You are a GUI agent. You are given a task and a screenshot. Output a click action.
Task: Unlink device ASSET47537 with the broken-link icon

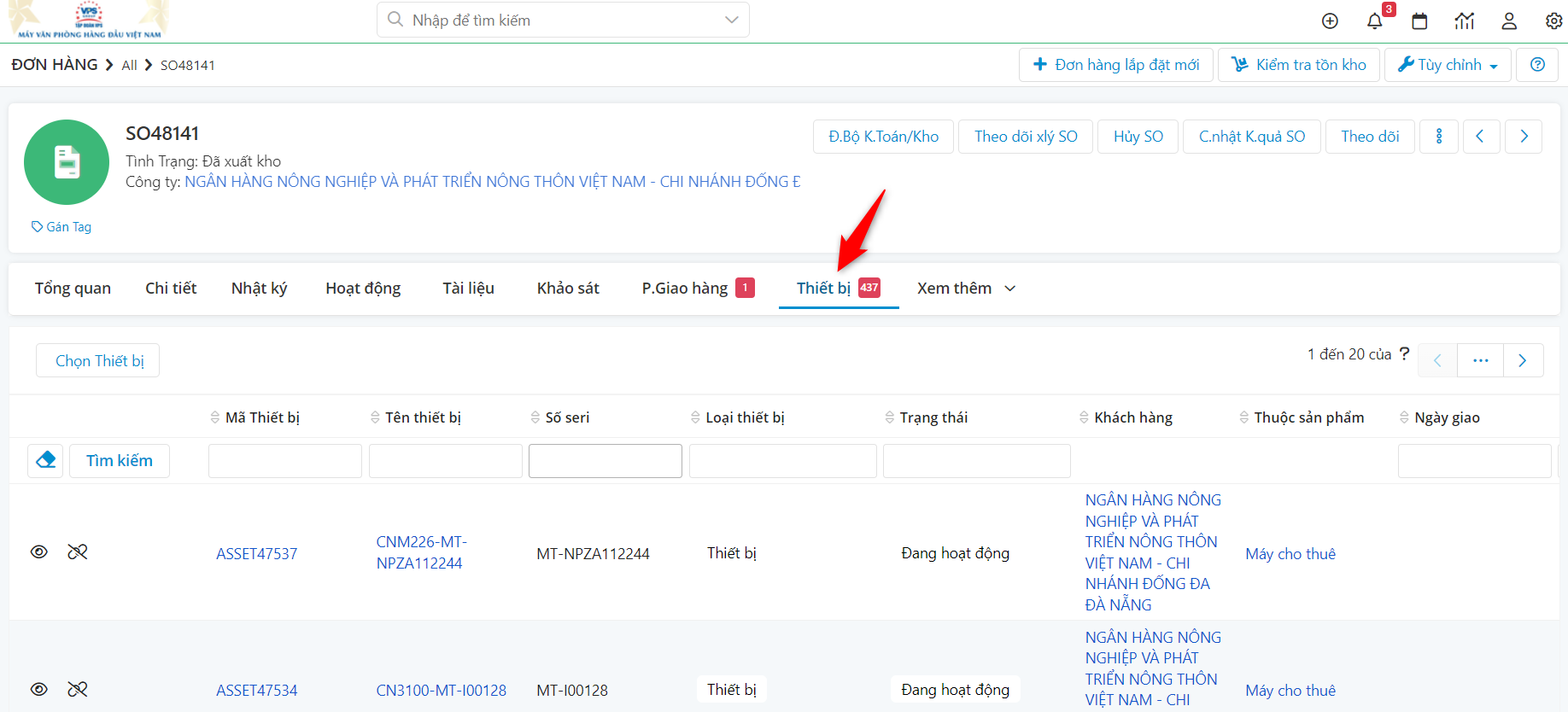click(78, 552)
